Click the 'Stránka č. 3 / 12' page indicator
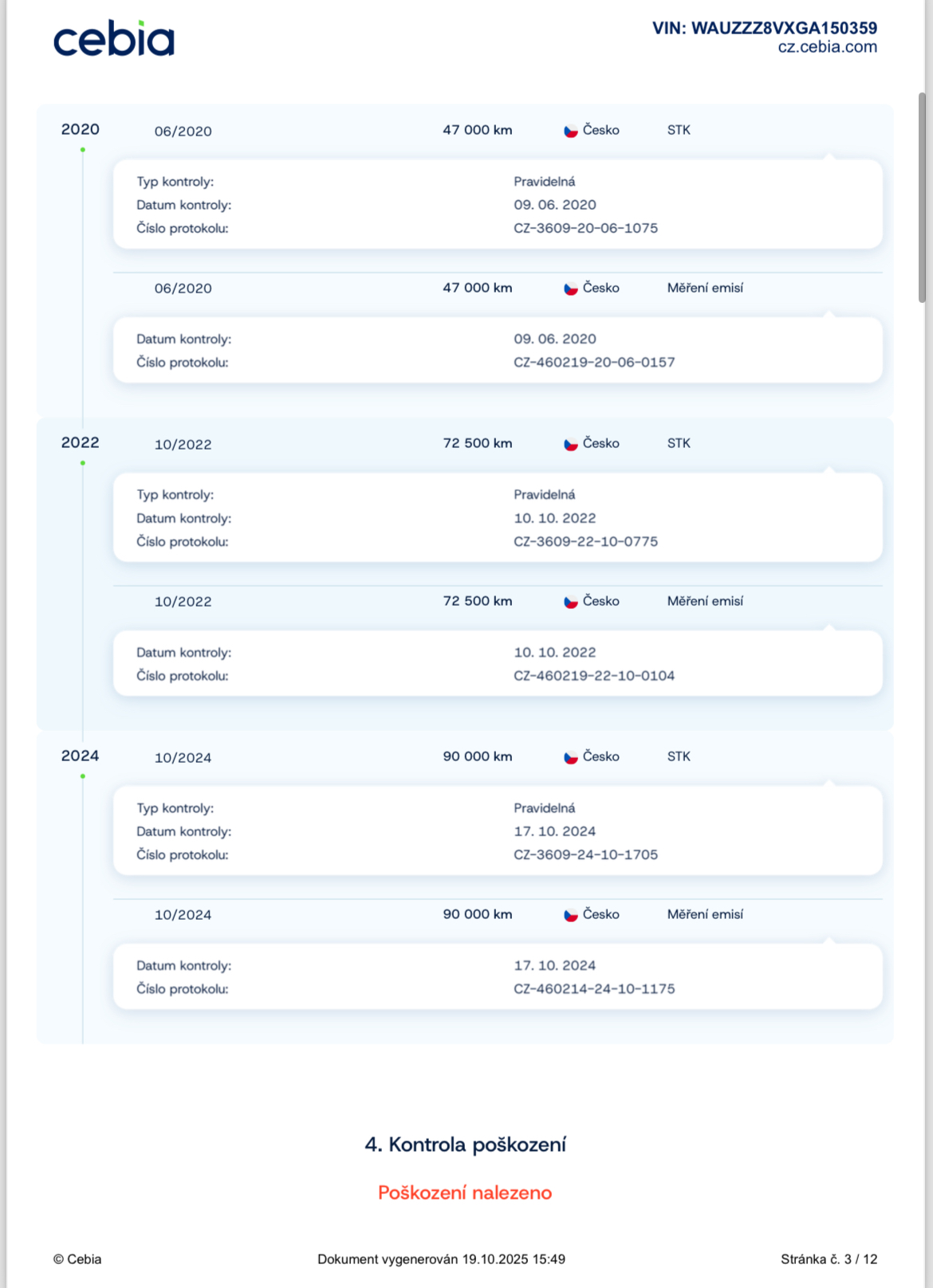The height and width of the screenshot is (1288, 933). click(829, 1259)
